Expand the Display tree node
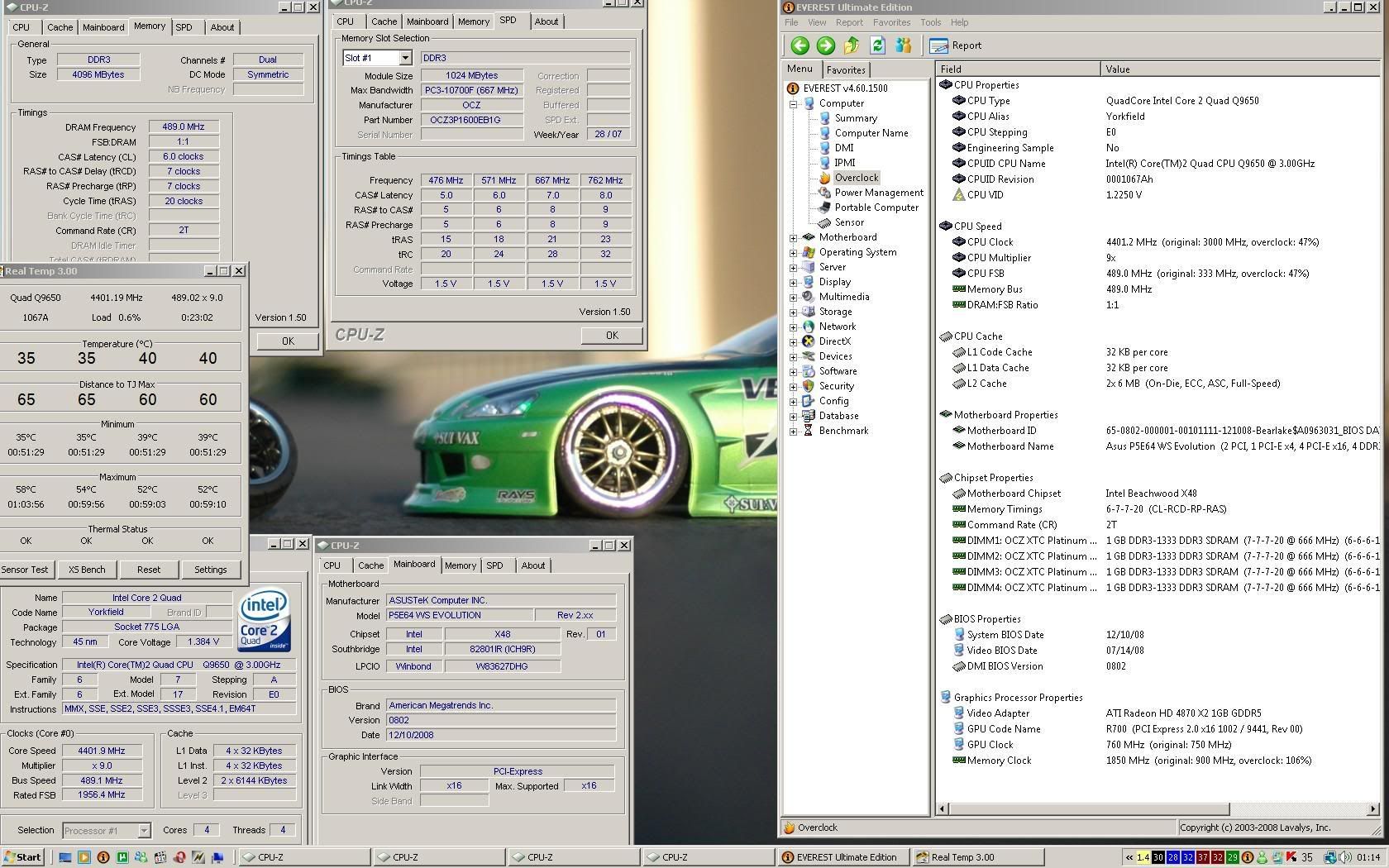Screen dimensions: 1389x868 (x=794, y=282)
